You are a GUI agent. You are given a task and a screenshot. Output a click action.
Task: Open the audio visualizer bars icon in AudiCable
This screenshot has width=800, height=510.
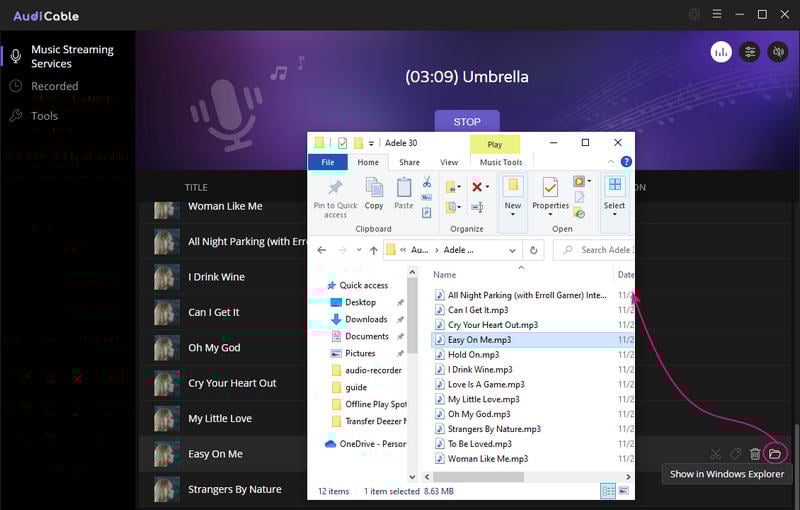pos(721,52)
